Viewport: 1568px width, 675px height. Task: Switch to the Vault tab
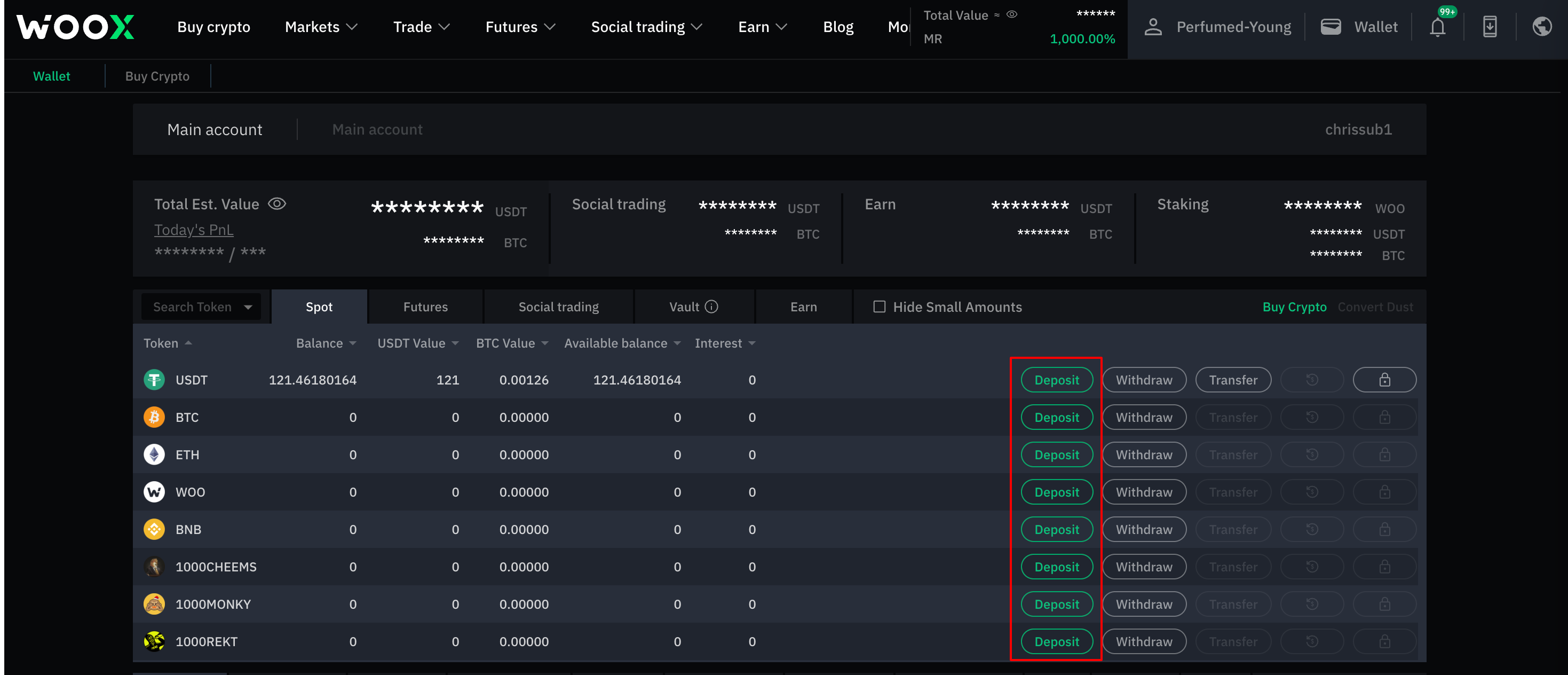[x=694, y=307]
